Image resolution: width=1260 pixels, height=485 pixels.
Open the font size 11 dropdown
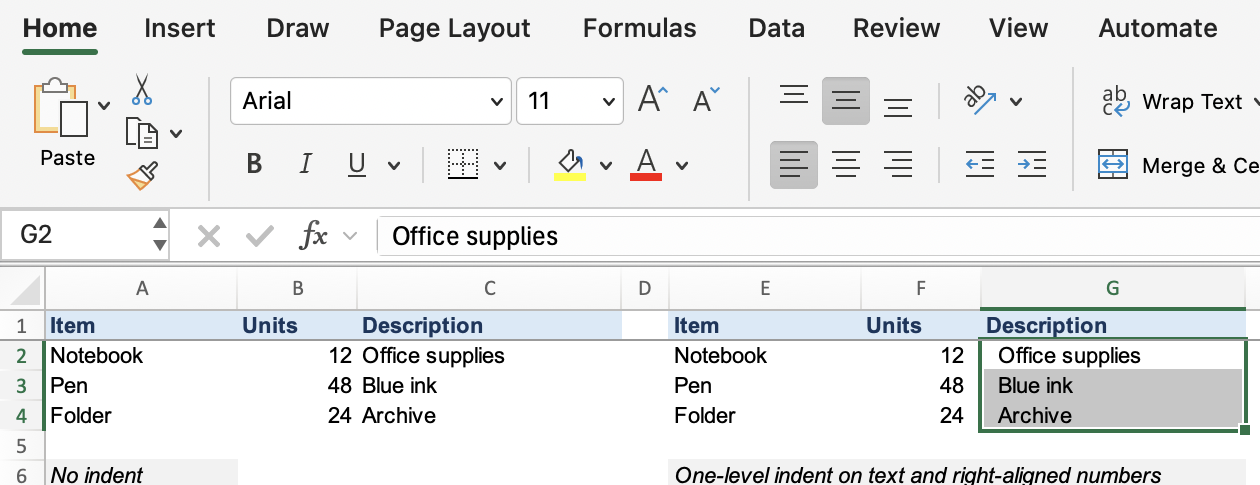(608, 101)
